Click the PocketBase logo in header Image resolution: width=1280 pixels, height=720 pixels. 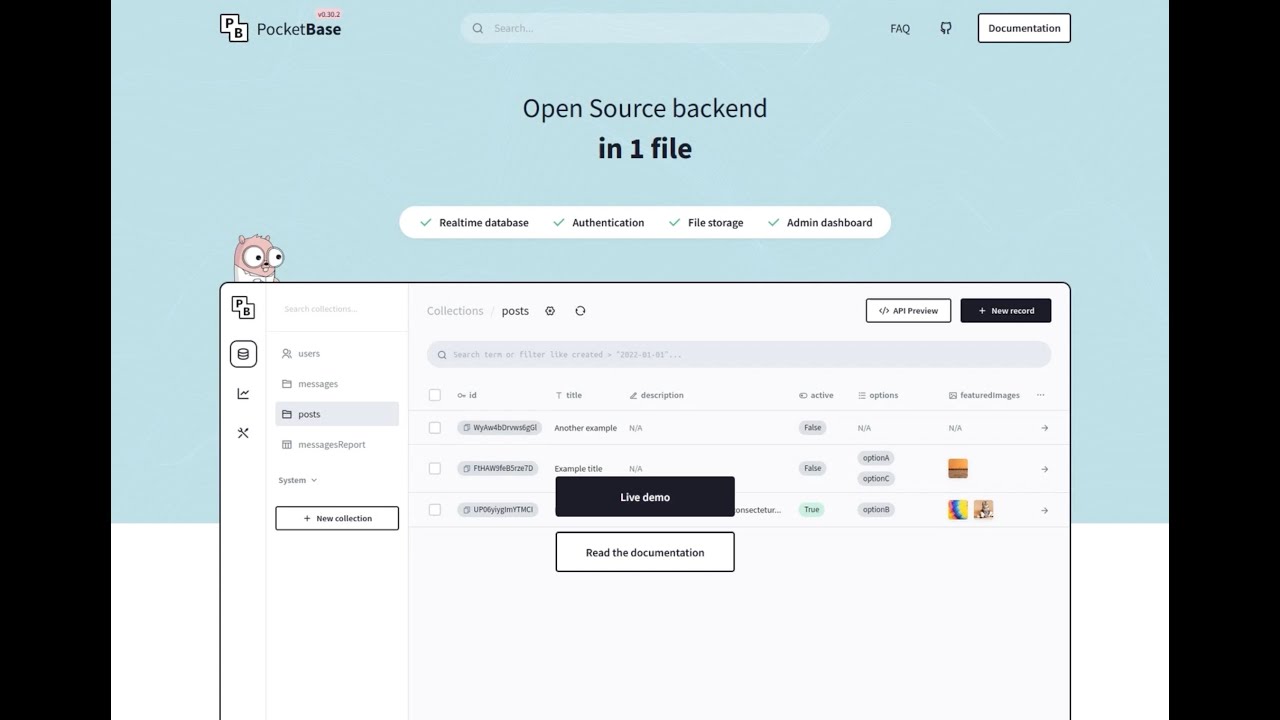280,28
